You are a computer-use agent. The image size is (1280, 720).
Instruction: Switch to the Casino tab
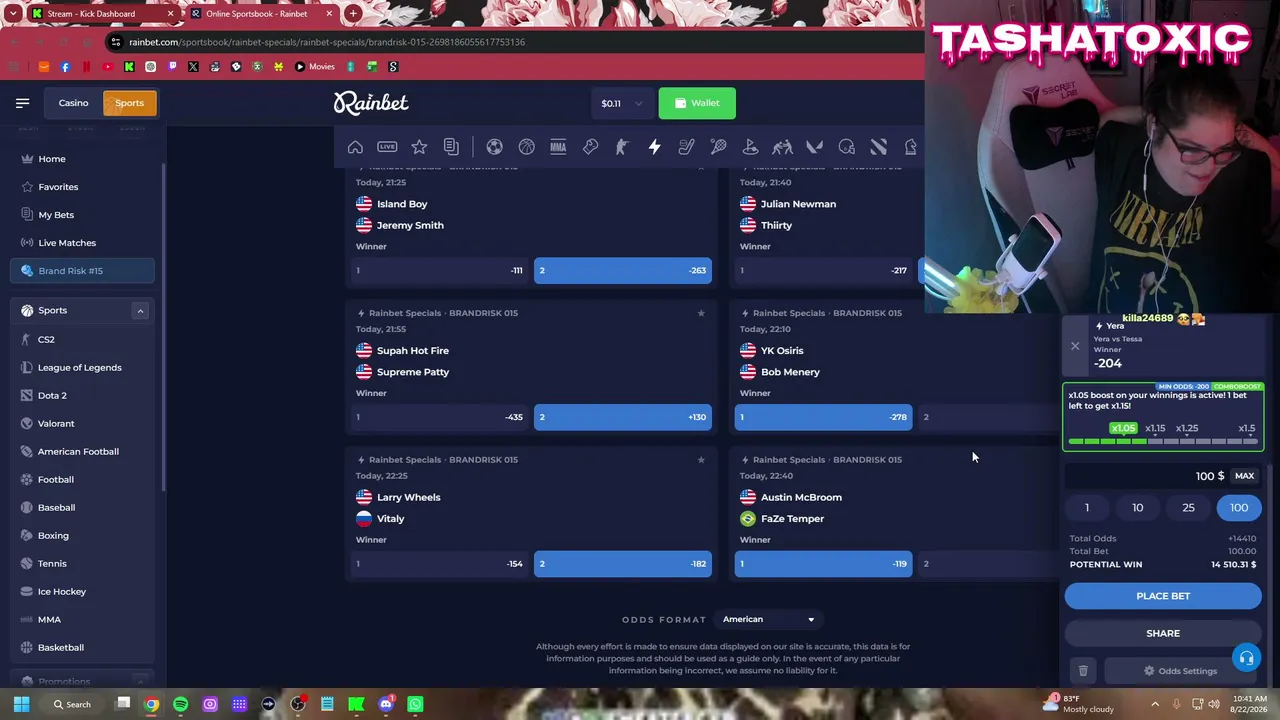coord(73,103)
